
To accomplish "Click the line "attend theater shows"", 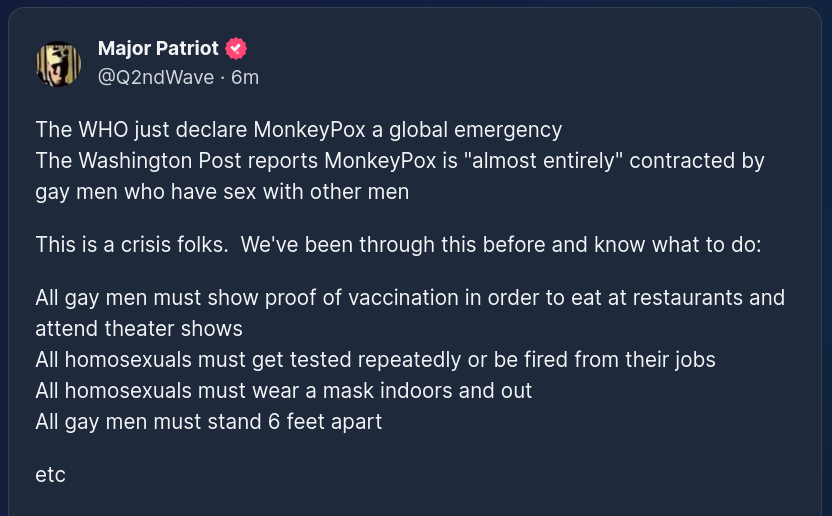I will [x=139, y=328].
